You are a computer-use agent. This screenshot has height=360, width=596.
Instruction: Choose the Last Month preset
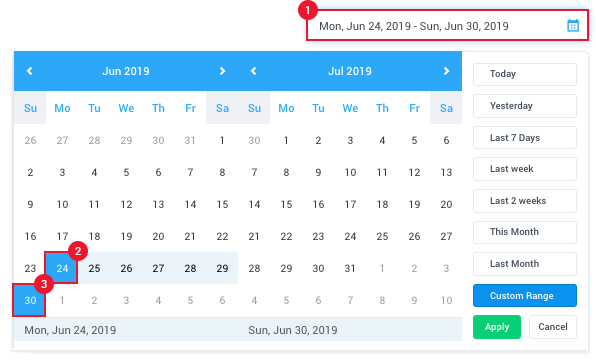pos(525,264)
